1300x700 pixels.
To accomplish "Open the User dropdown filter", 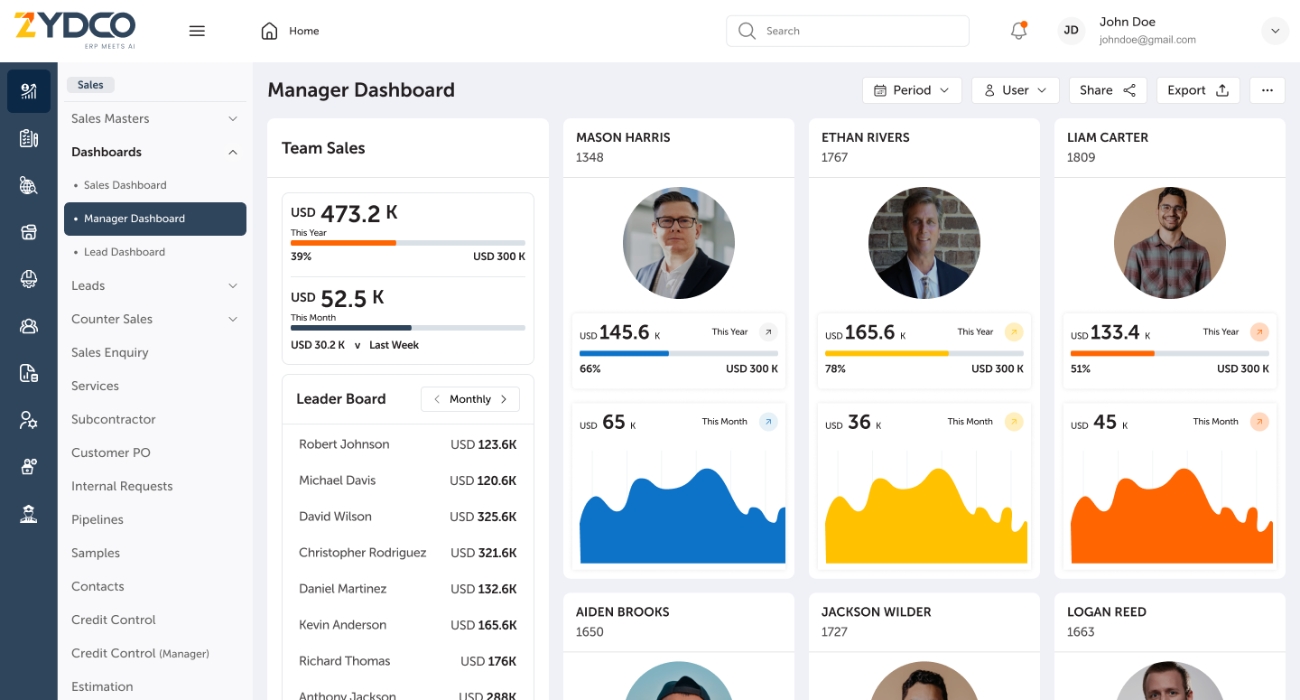I will click(1015, 90).
